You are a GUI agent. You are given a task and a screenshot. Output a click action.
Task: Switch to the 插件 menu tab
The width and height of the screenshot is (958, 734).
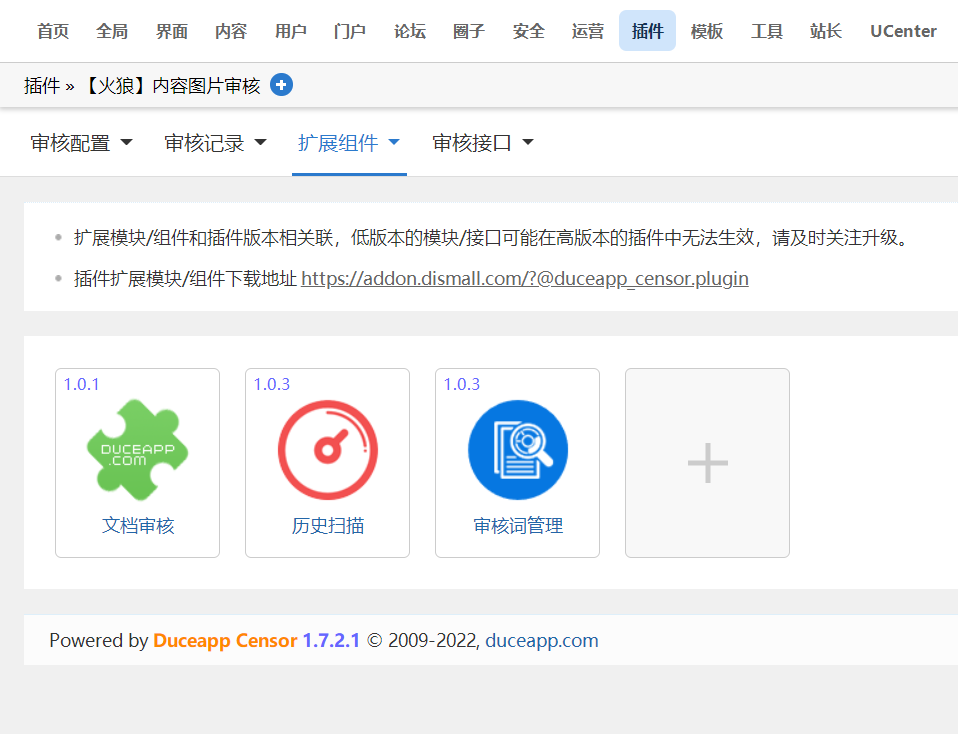(x=647, y=30)
